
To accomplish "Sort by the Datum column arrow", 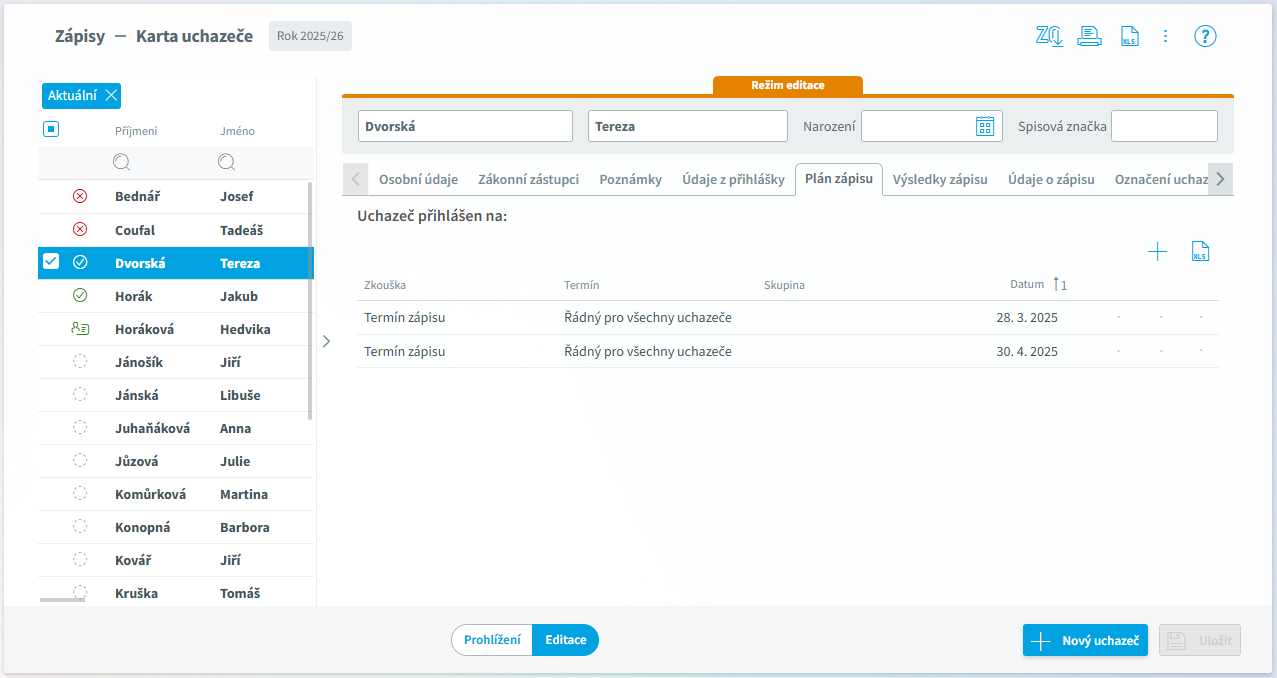I will tap(1060, 285).
